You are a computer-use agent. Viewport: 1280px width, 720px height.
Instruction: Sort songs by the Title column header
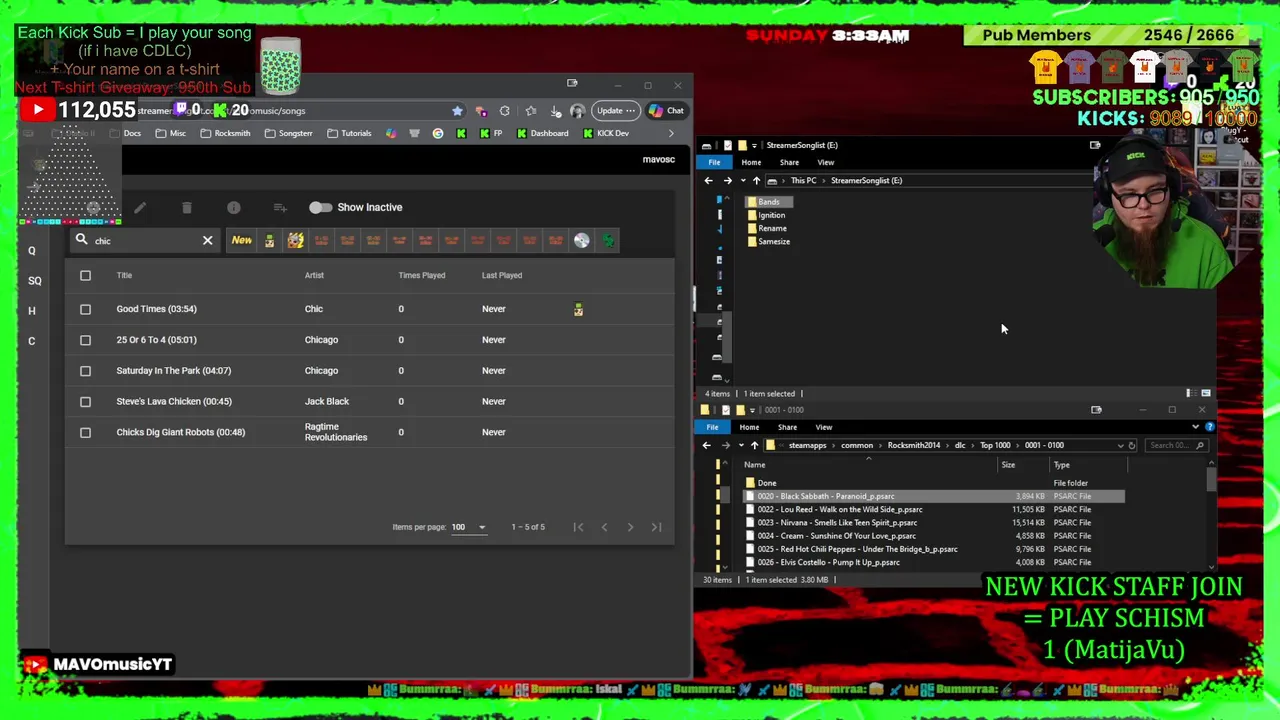pos(124,275)
